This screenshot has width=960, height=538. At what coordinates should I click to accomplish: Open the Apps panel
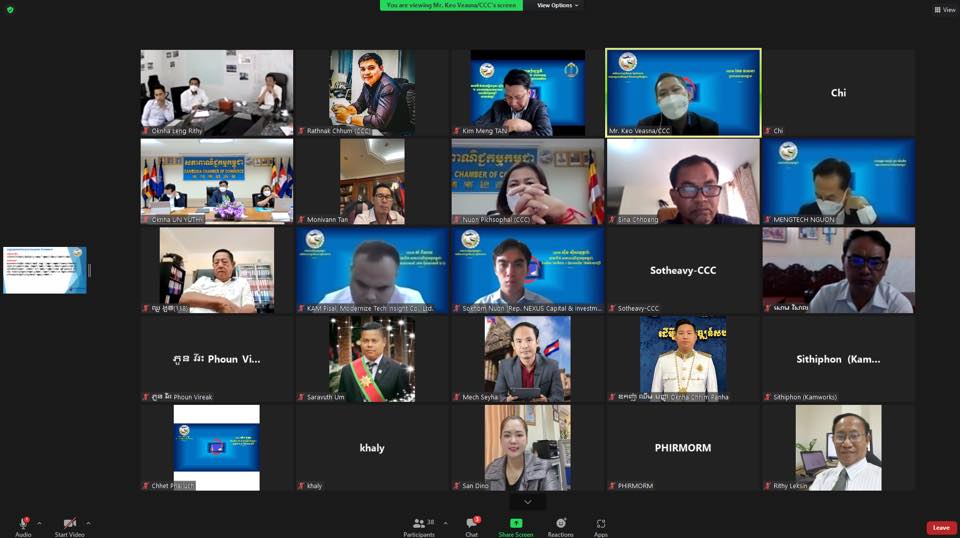click(x=600, y=524)
